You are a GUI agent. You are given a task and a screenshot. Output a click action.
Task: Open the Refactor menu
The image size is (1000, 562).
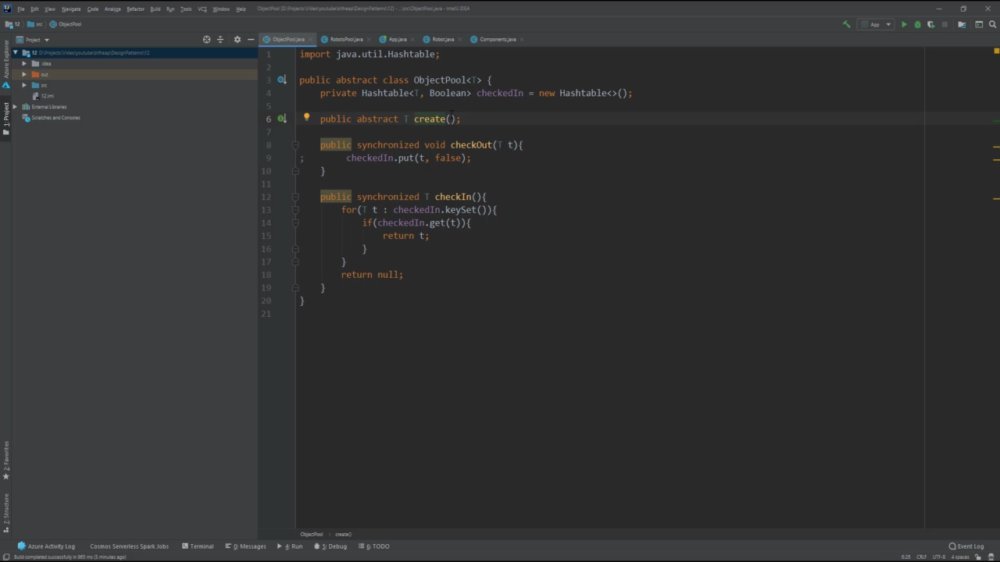click(135, 9)
